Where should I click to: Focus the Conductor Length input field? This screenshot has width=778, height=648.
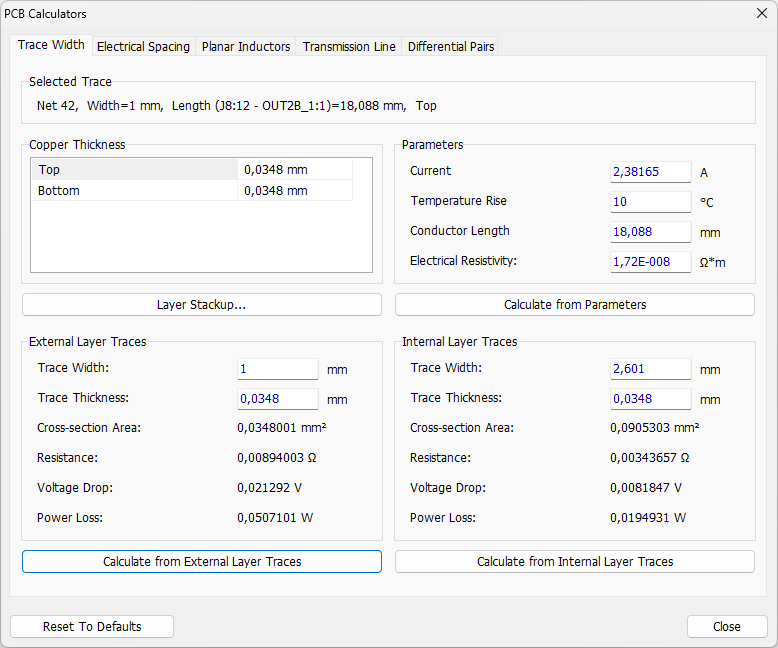[x=650, y=232]
